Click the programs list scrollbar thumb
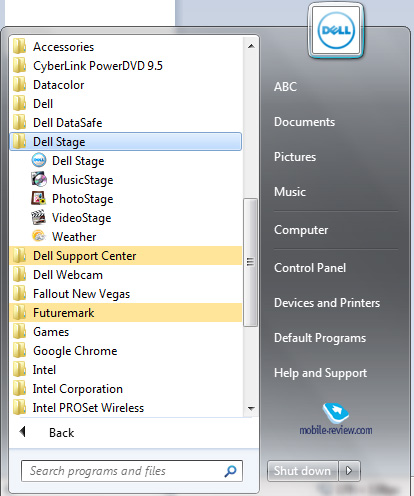This screenshot has height=496, width=414. pos(250,262)
